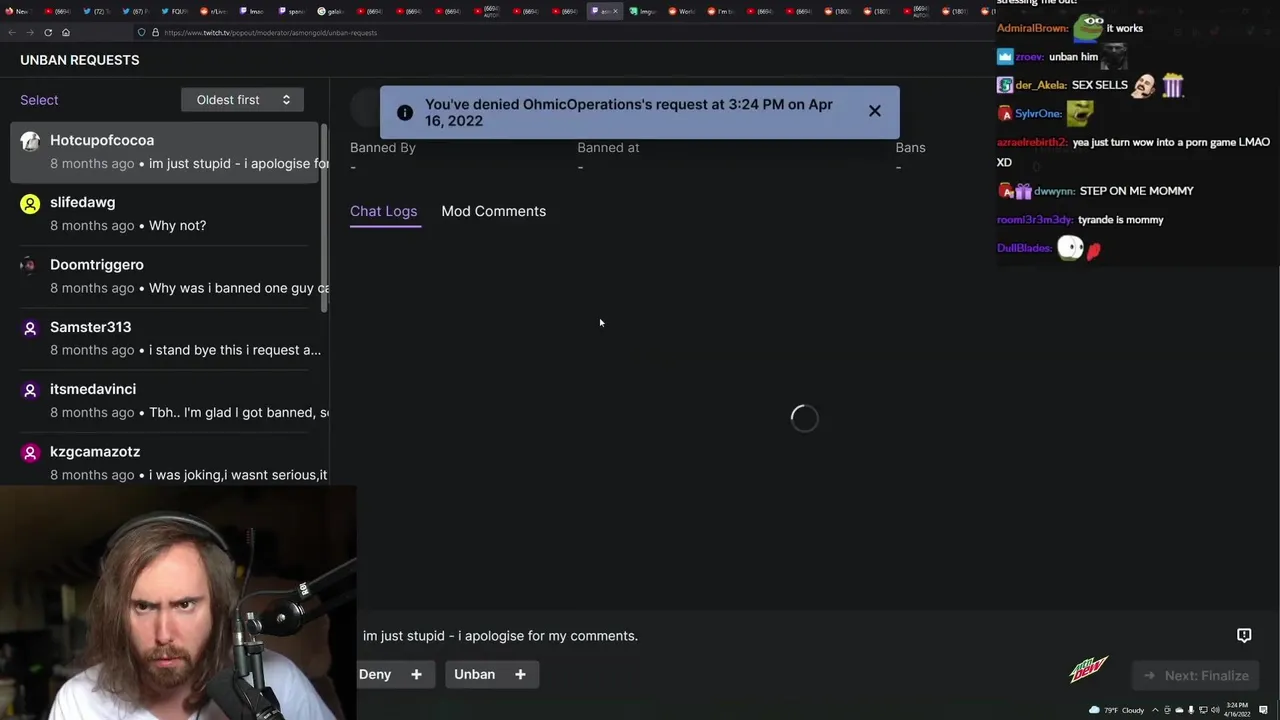
Task: Click the microphone tray icon
Action: (1191, 710)
